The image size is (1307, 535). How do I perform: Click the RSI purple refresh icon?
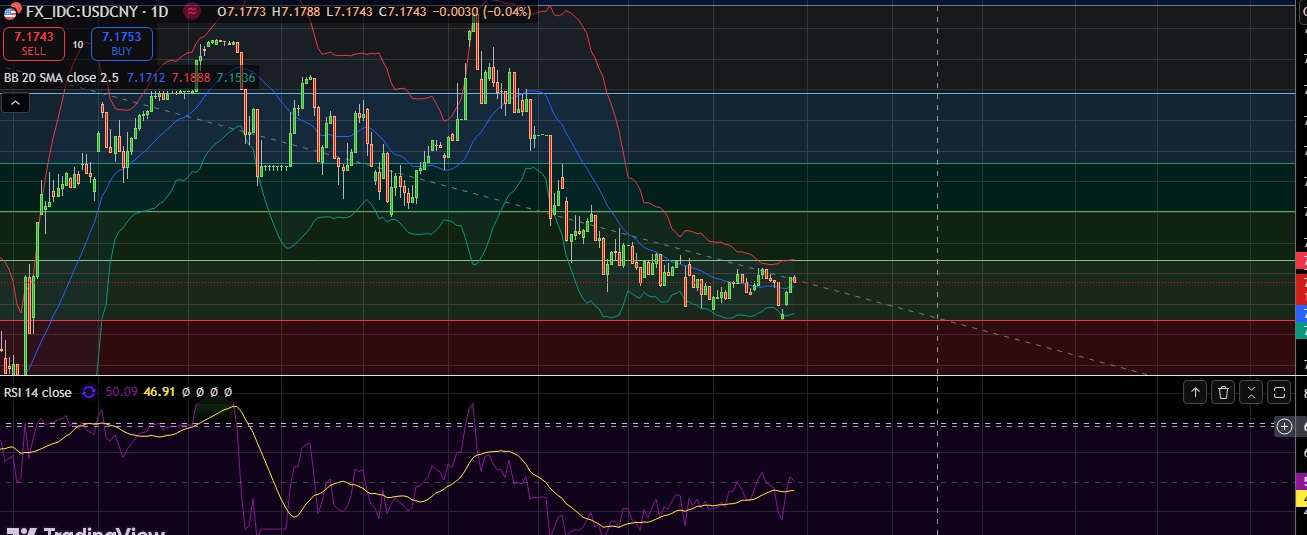89,392
